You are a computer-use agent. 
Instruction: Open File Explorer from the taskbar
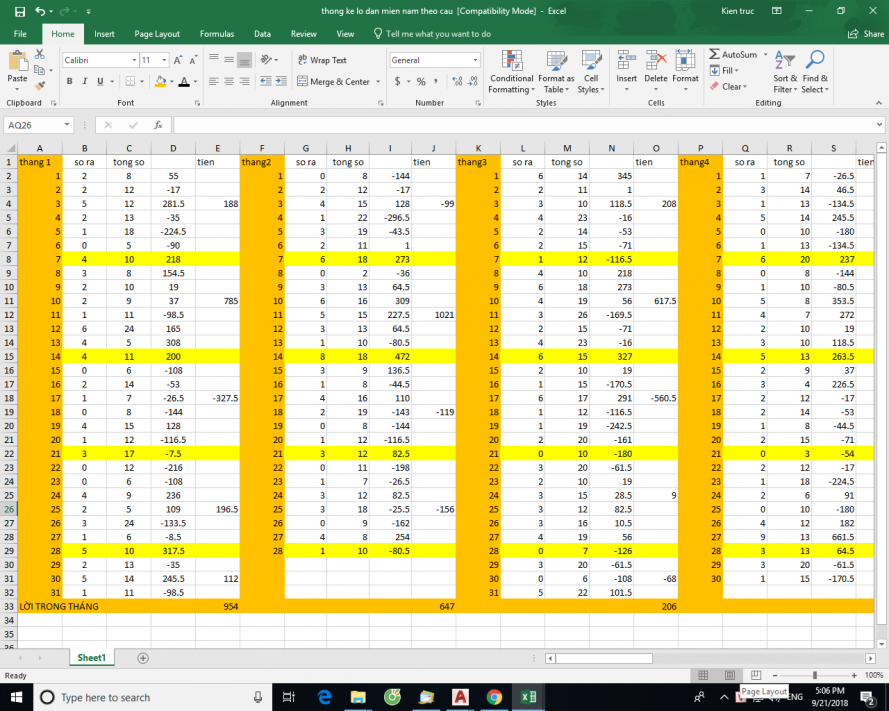[358, 697]
